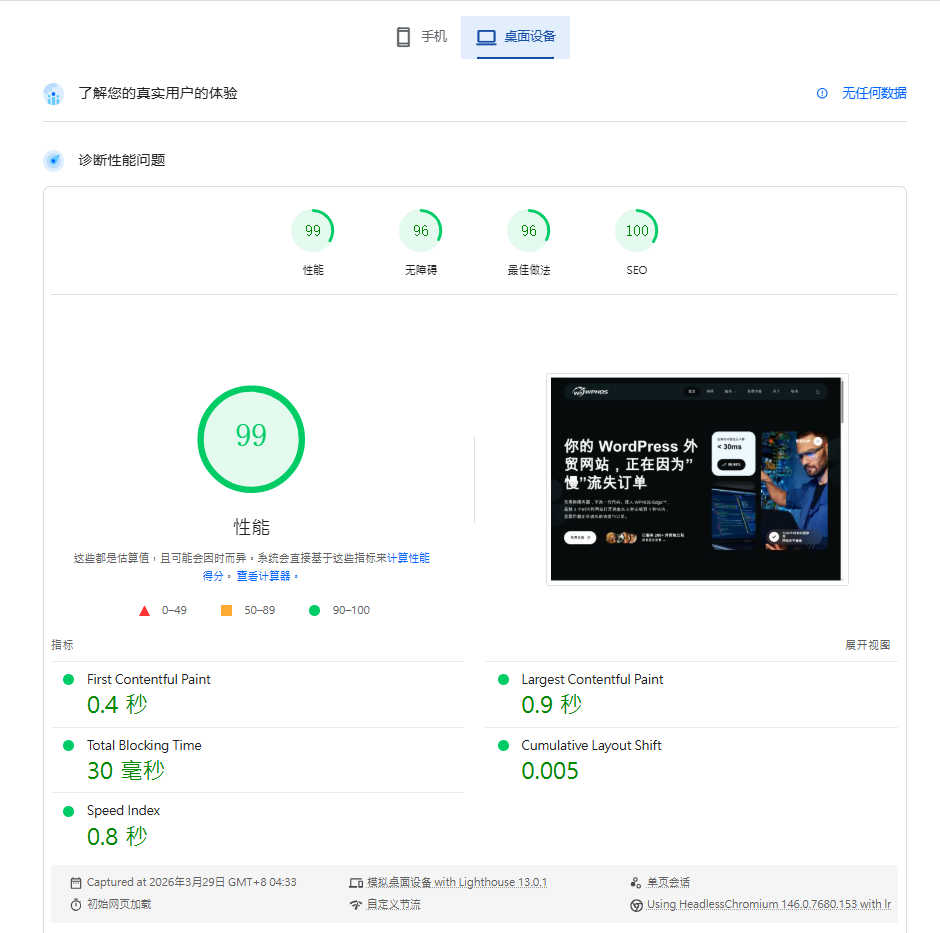
Task: Expand the First Contentful Paint metric
Action: point(149,679)
